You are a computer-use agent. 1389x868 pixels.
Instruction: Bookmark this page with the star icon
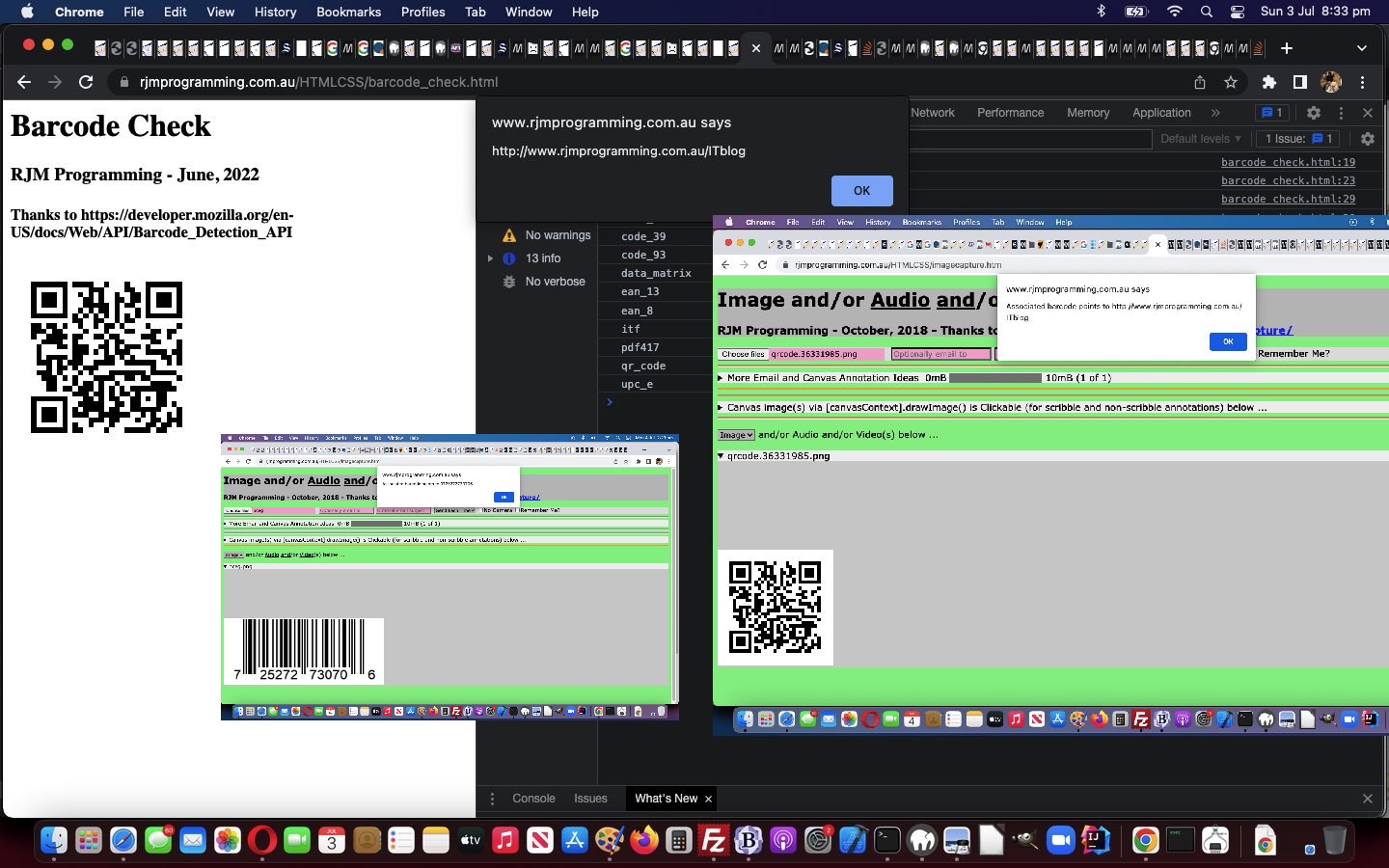coord(1230,82)
